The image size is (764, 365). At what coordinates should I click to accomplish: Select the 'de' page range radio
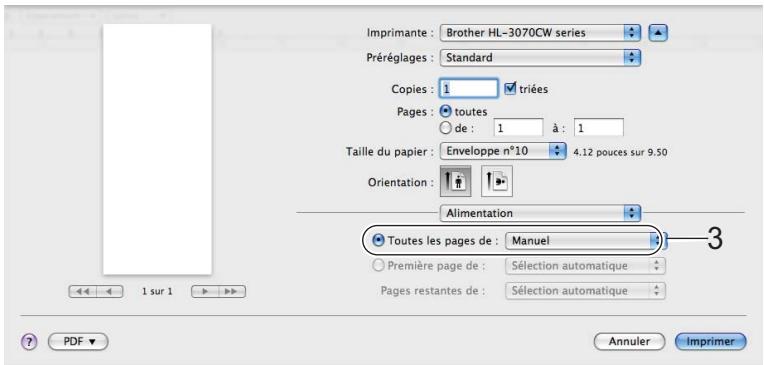point(446,128)
